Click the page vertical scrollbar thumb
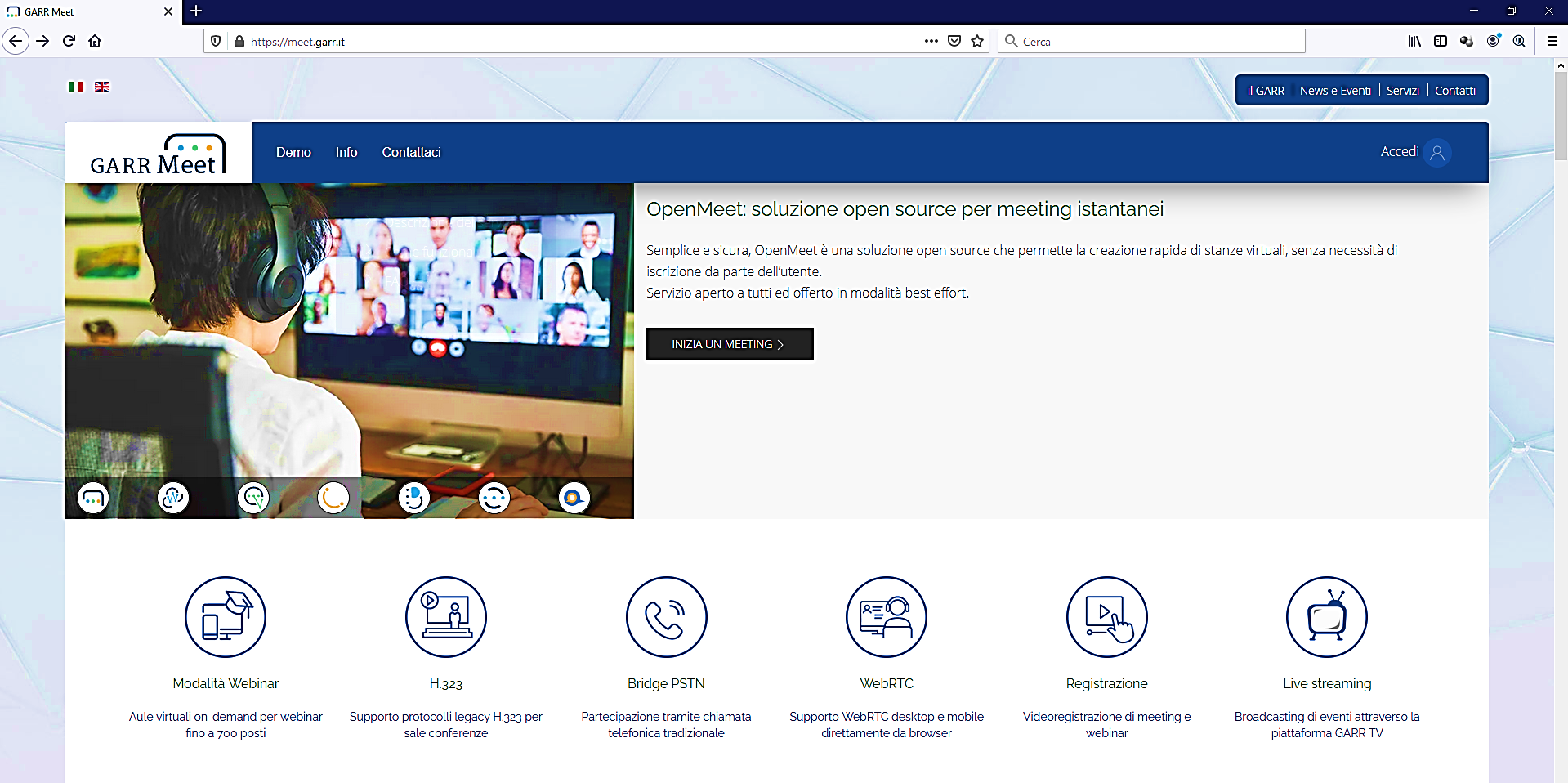This screenshot has width=1568, height=783. pyautogui.click(x=1561, y=115)
